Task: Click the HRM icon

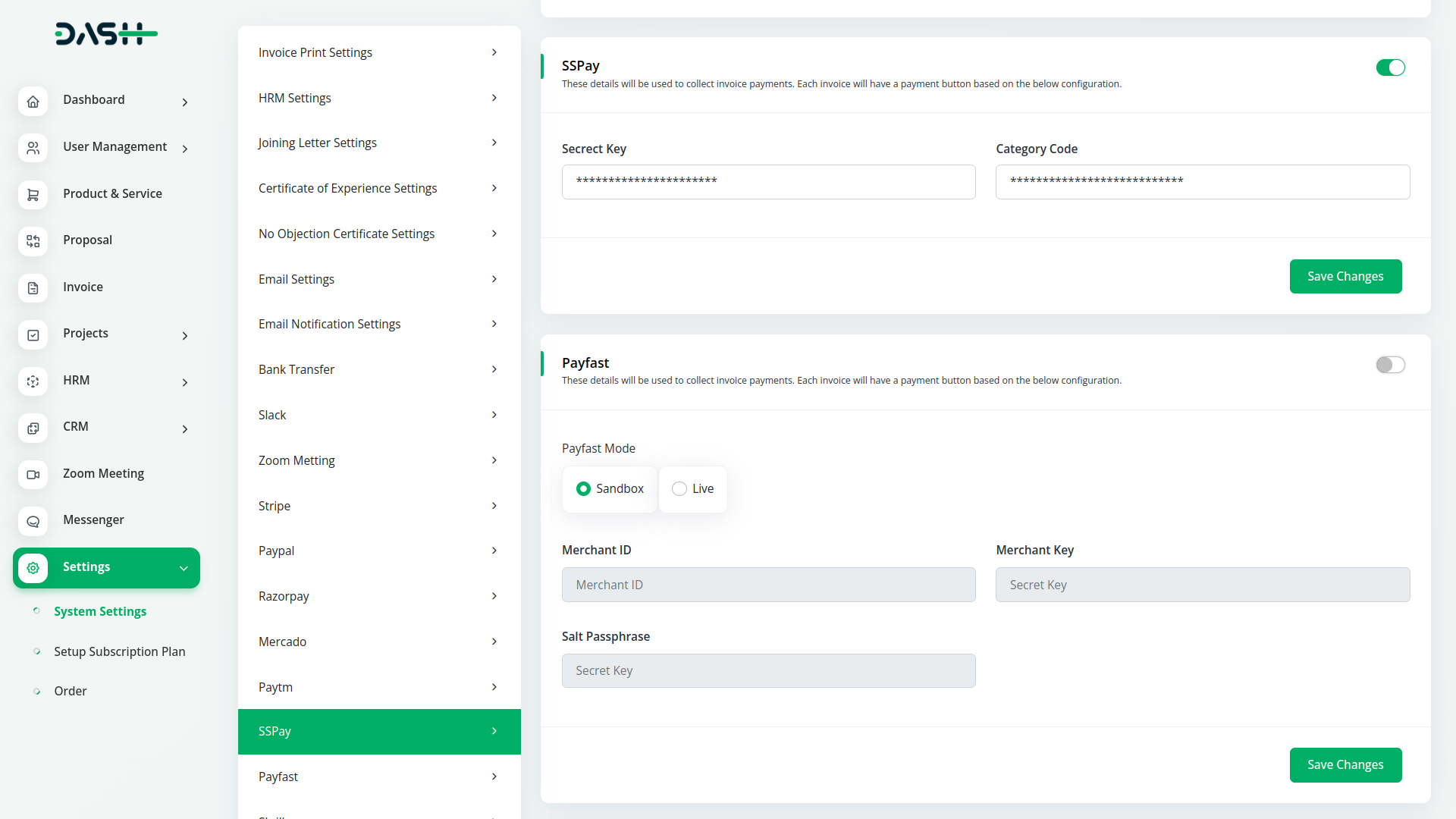Action: (x=33, y=381)
